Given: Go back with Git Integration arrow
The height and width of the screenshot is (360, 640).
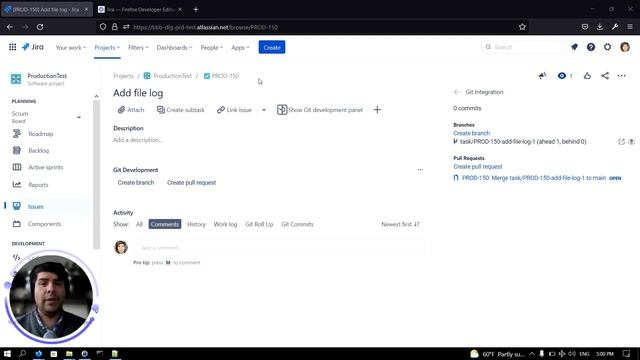Looking at the screenshot, I should (x=456, y=92).
